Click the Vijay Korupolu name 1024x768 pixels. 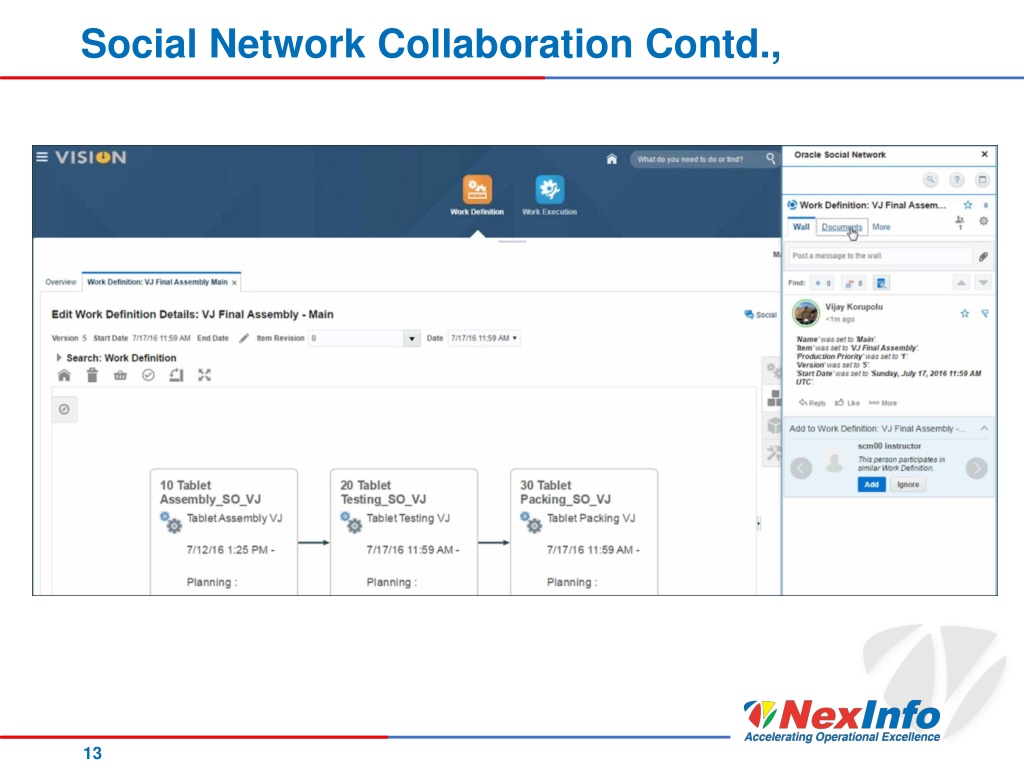point(854,307)
